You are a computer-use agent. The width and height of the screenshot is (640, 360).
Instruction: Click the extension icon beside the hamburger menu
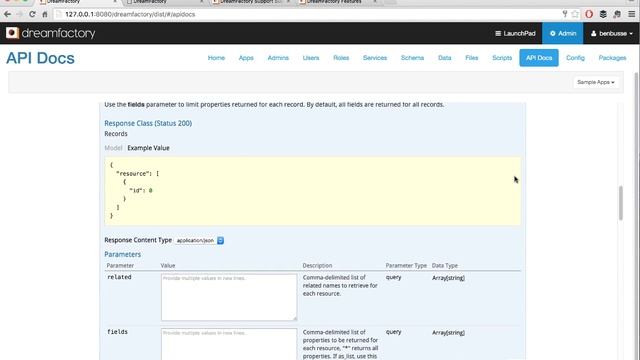[x=617, y=14]
